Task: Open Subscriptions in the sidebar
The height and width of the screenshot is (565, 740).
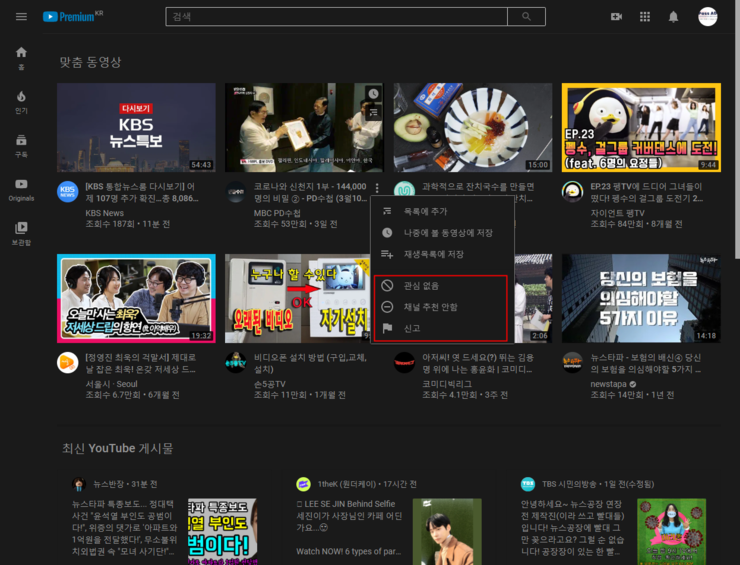Action: pos(21,146)
